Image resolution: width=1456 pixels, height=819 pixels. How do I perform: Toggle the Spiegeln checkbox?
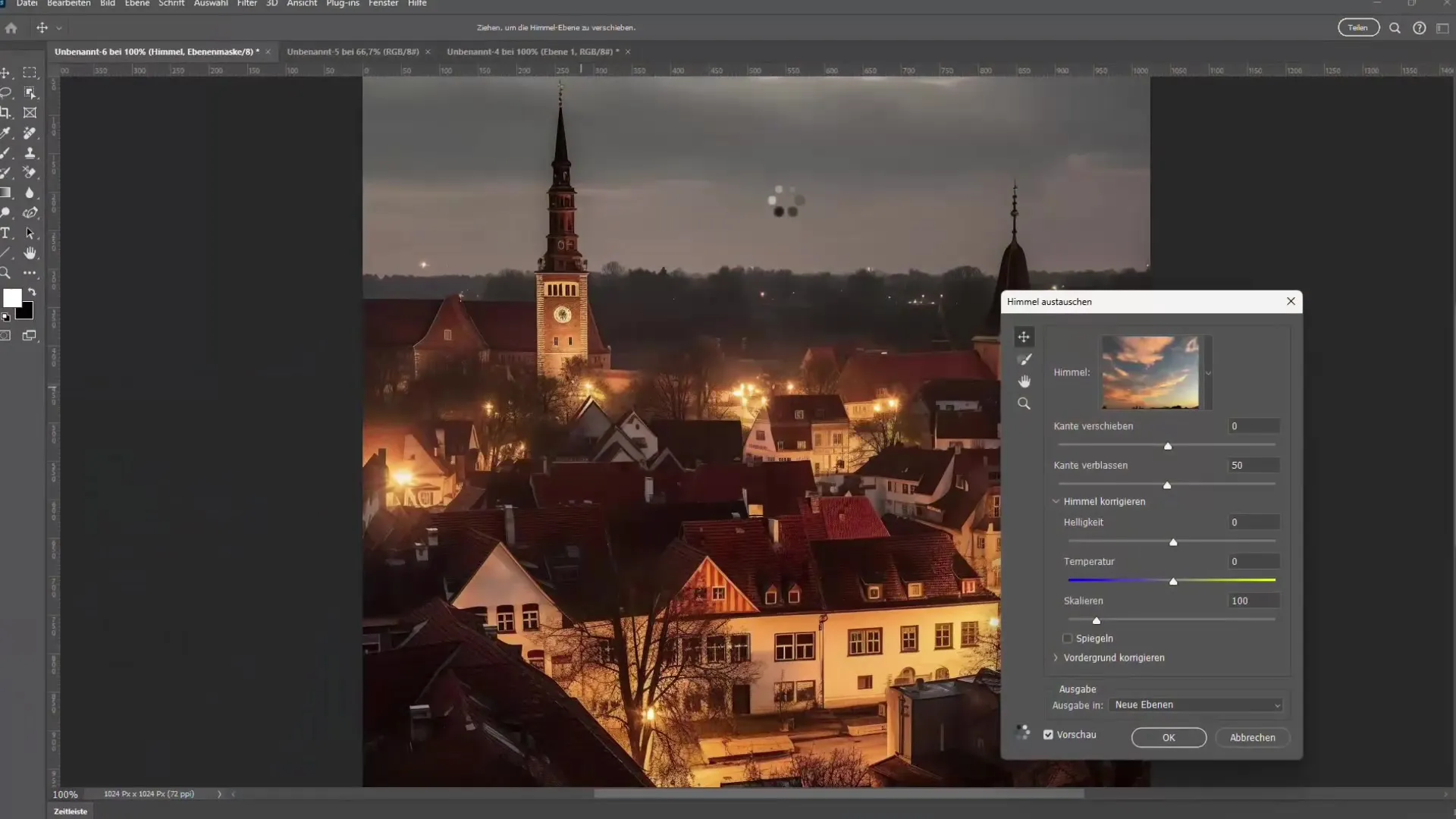click(x=1068, y=639)
